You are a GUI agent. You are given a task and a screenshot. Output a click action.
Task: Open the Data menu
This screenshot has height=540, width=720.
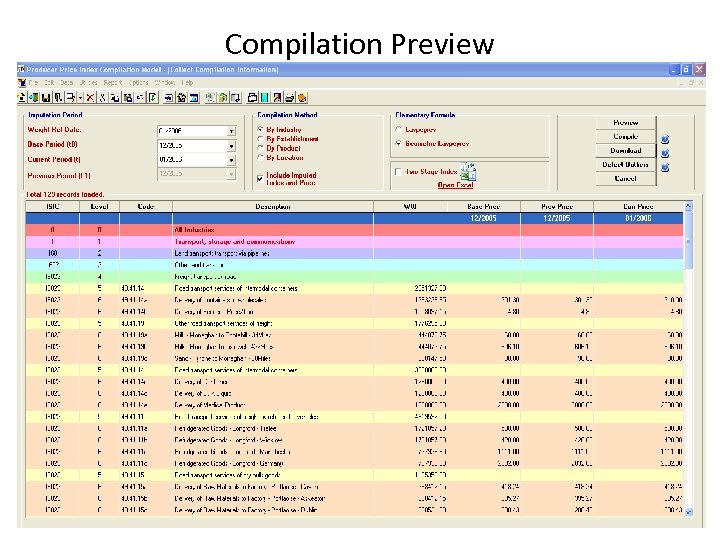click(67, 83)
